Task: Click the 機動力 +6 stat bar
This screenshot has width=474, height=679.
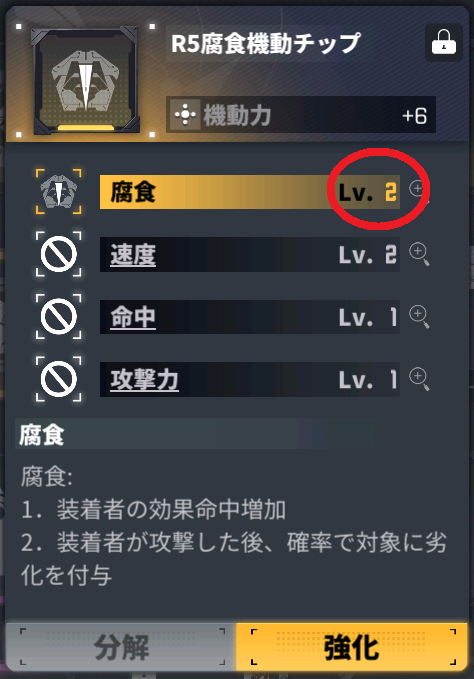Action: 301,115
